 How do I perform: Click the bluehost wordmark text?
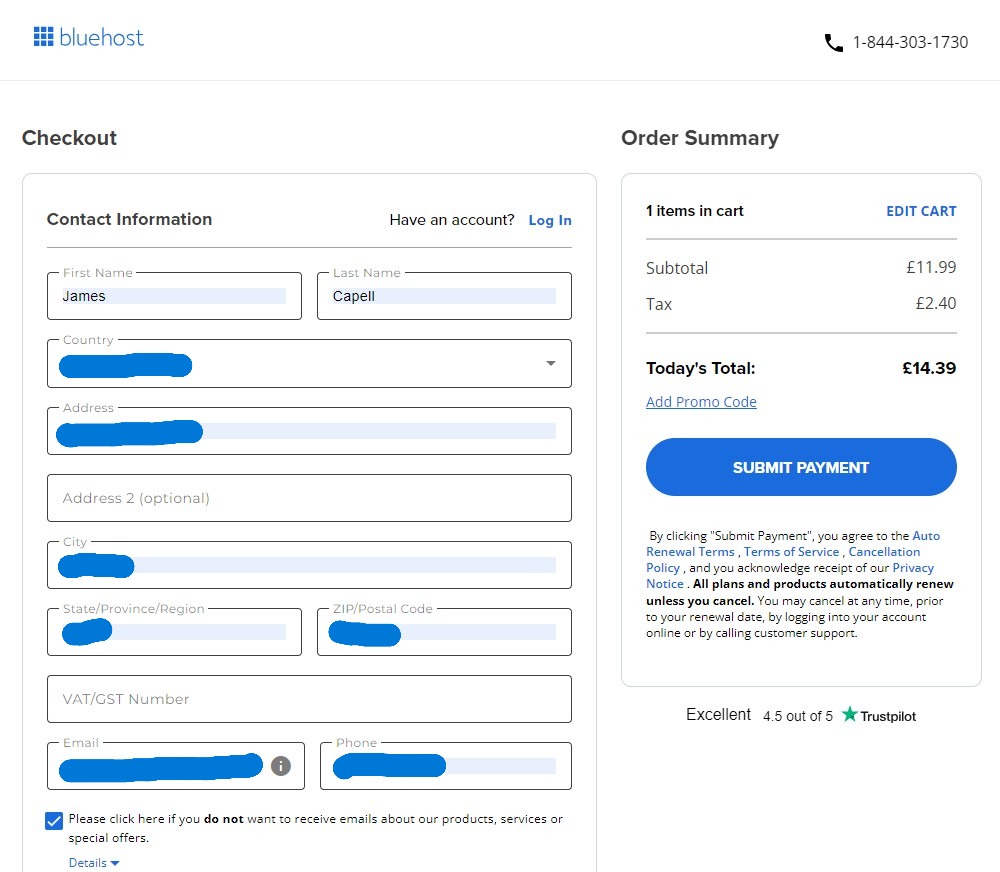101,37
